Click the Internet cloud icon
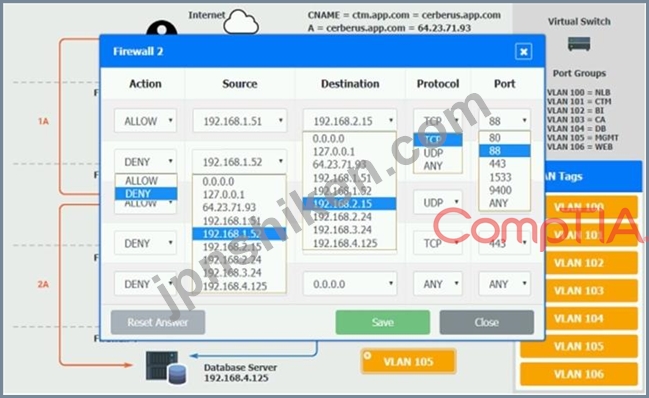649x398 pixels. [241, 22]
